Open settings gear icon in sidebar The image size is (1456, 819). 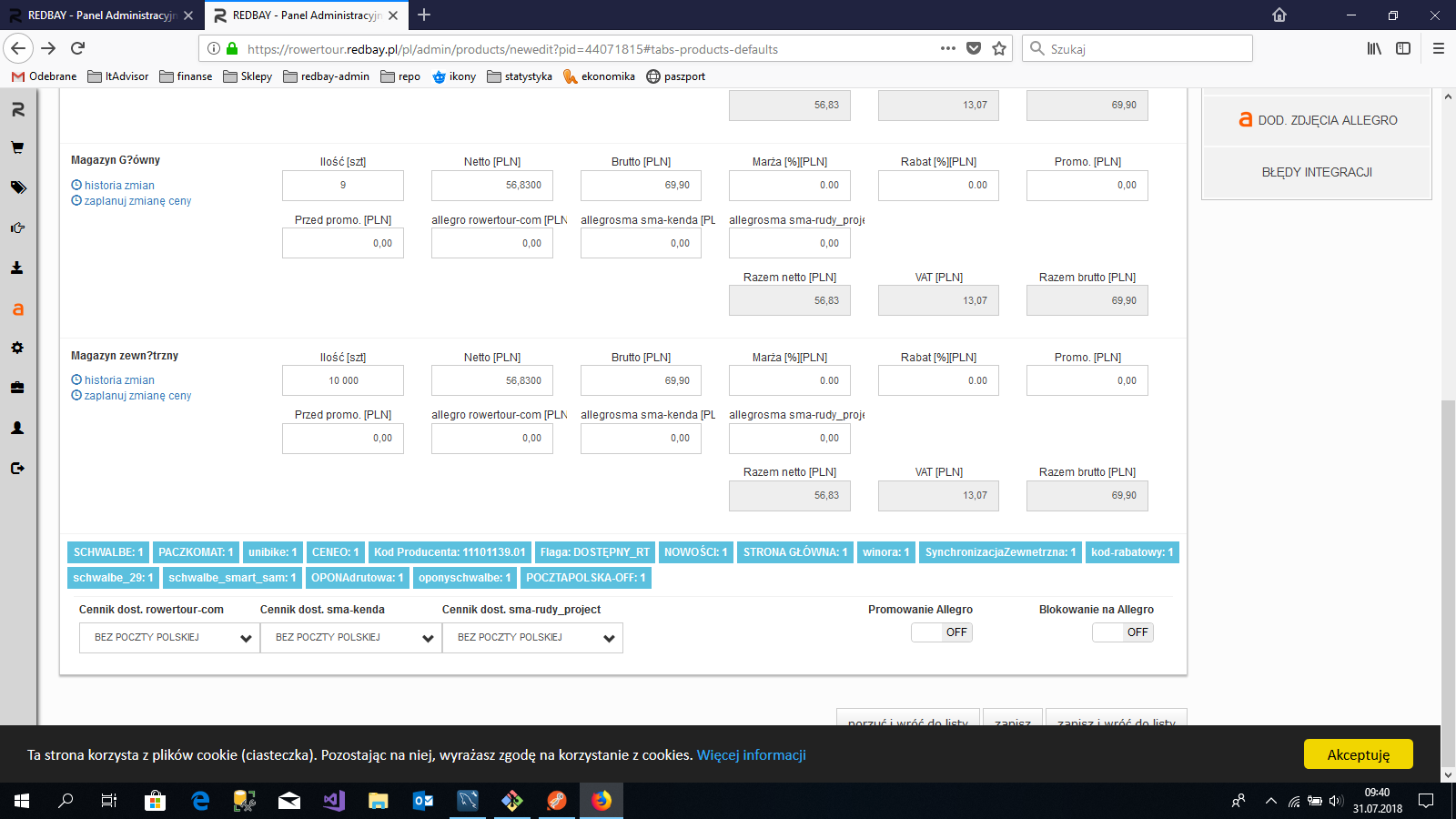(x=17, y=348)
